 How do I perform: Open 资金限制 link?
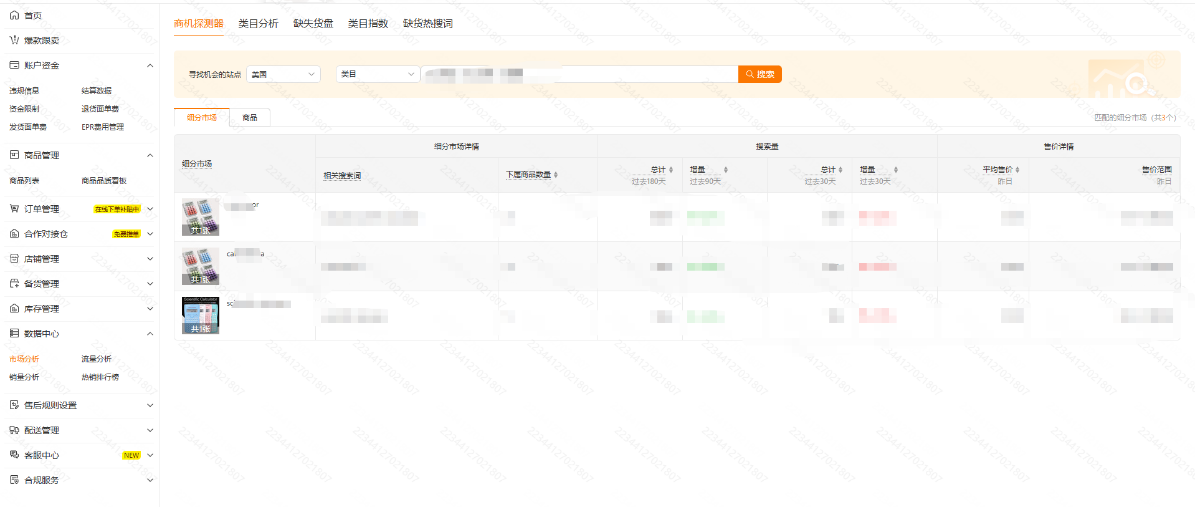(x=24, y=109)
